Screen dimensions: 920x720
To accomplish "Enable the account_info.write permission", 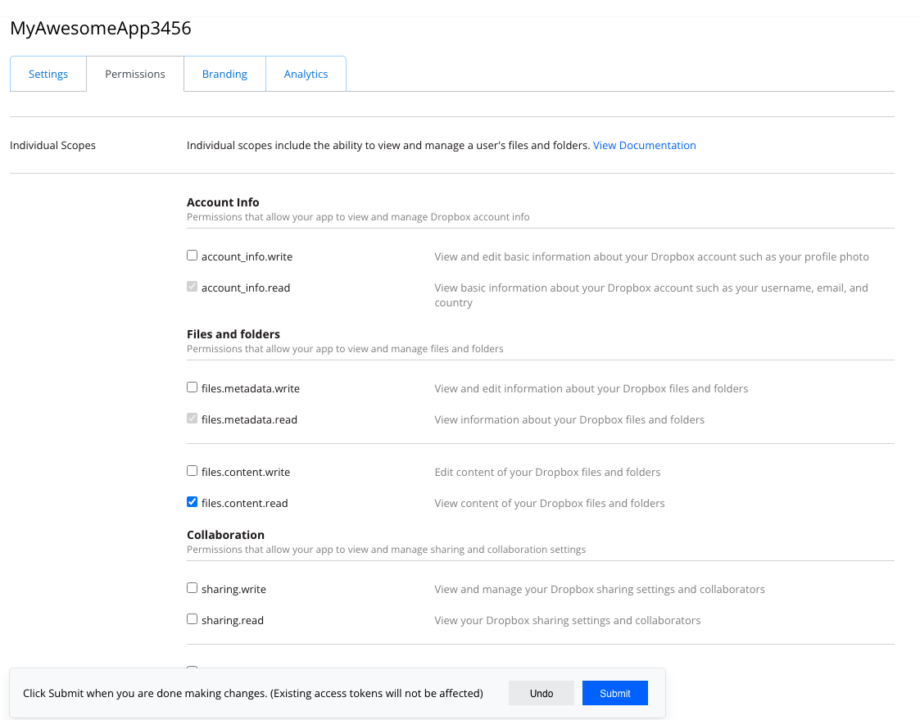I will pos(191,255).
